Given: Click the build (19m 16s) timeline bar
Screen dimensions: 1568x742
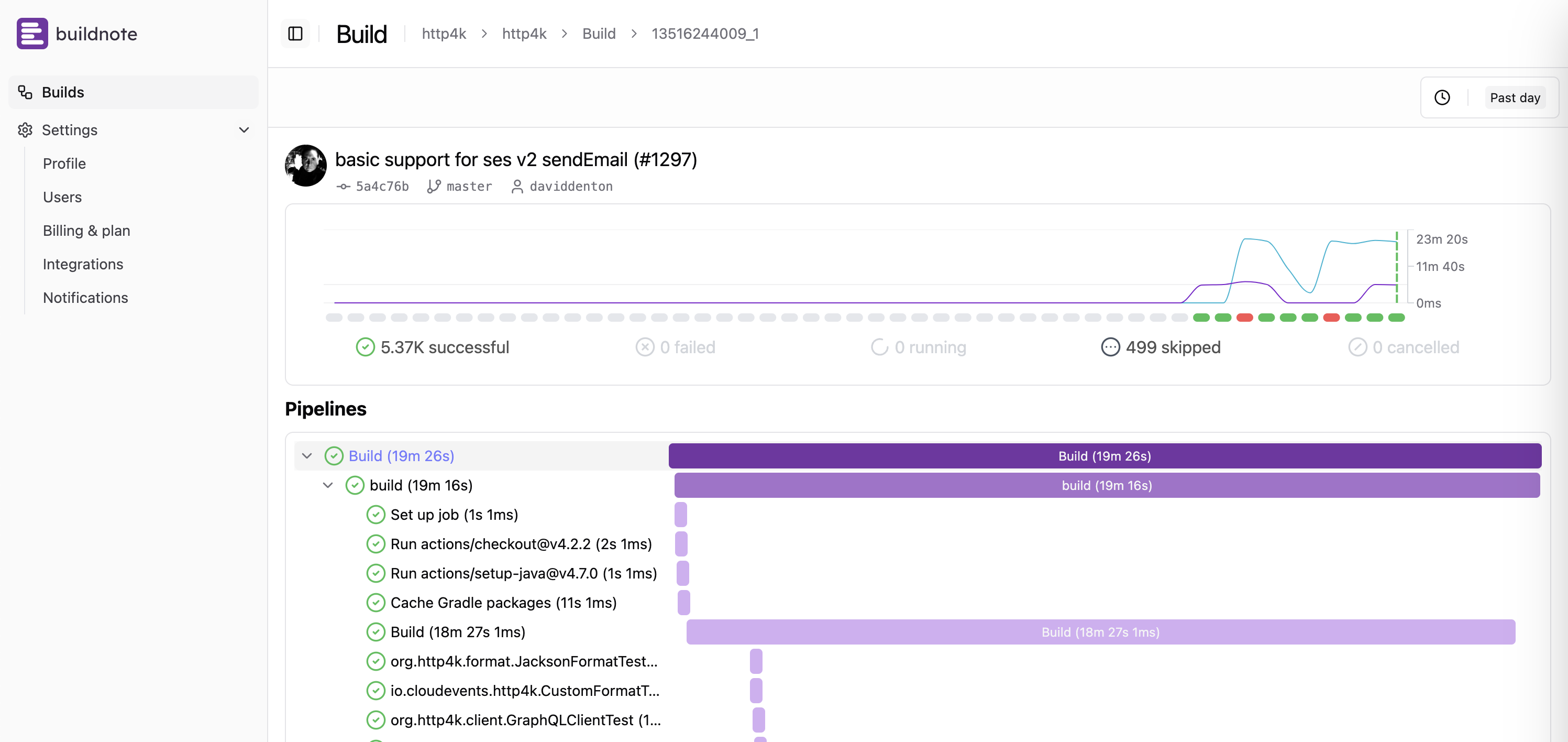Looking at the screenshot, I should (1107, 485).
